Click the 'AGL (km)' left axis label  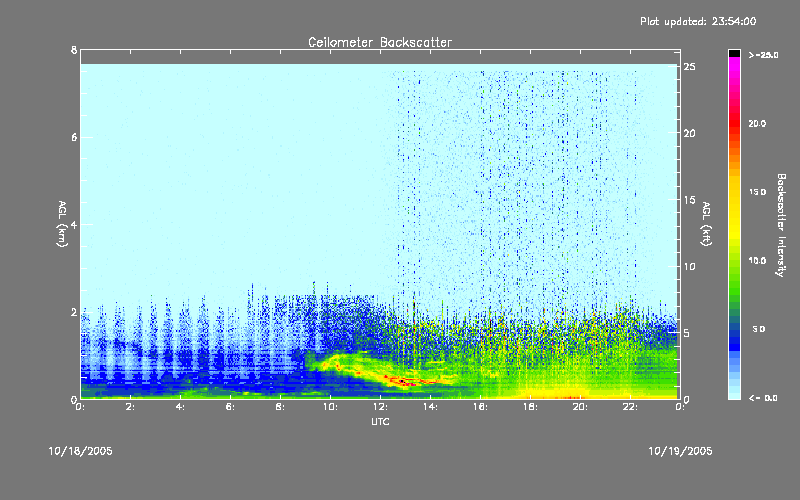click(62, 224)
